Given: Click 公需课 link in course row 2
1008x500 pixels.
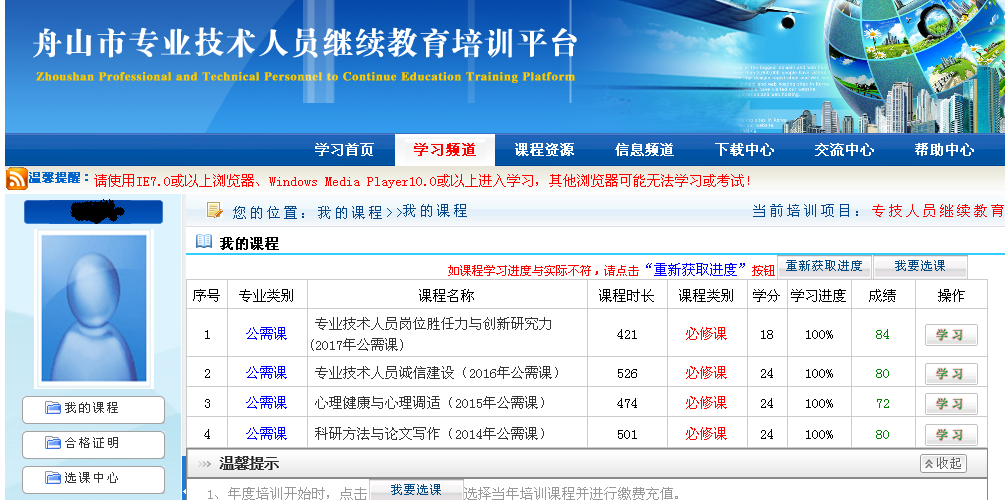Looking at the screenshot, I should point(266,373).
